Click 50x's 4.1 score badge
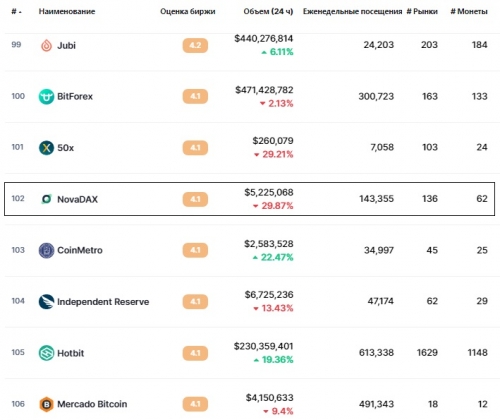 pos(195,148)
